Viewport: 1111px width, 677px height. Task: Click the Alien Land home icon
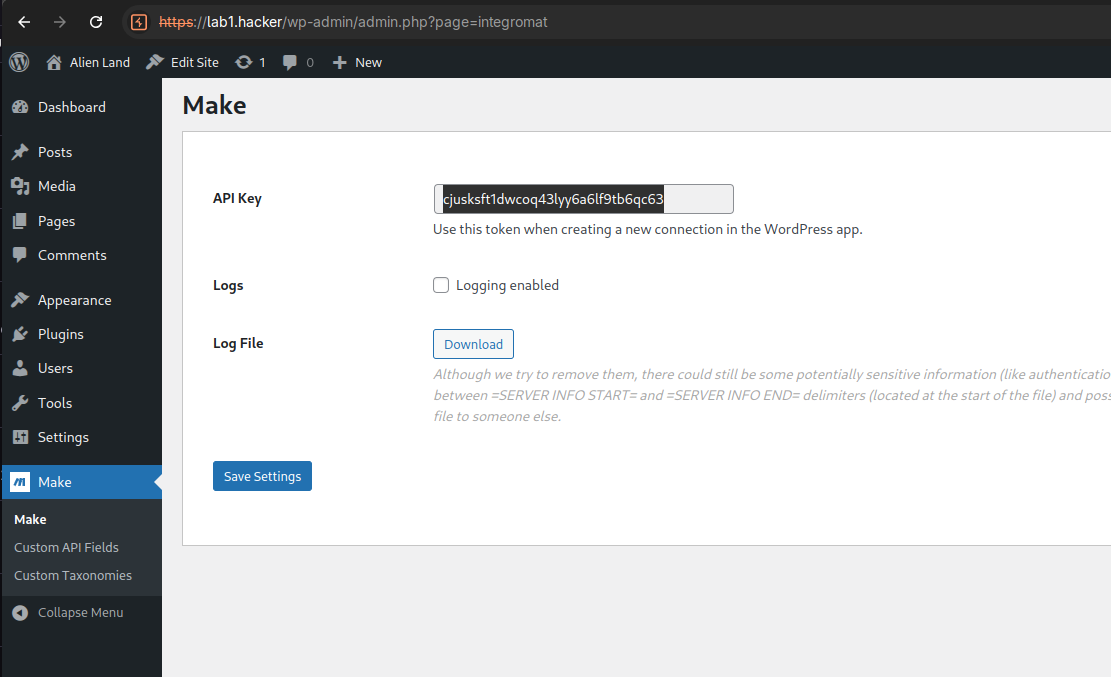[x=54, y=62]
